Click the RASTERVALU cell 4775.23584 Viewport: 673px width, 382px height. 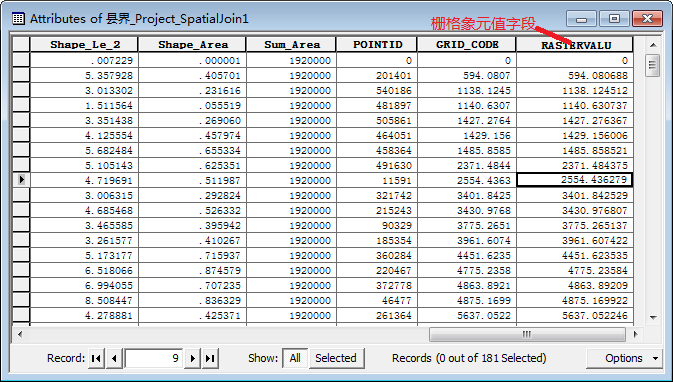click(575, 270)
